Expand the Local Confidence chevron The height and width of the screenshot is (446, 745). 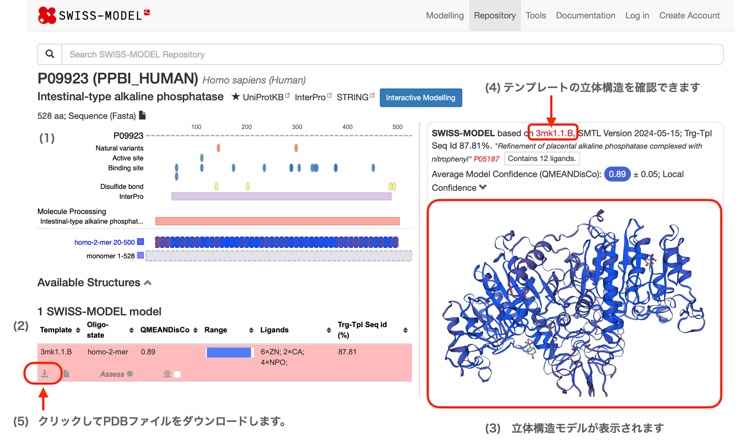[x=483, y=187]
